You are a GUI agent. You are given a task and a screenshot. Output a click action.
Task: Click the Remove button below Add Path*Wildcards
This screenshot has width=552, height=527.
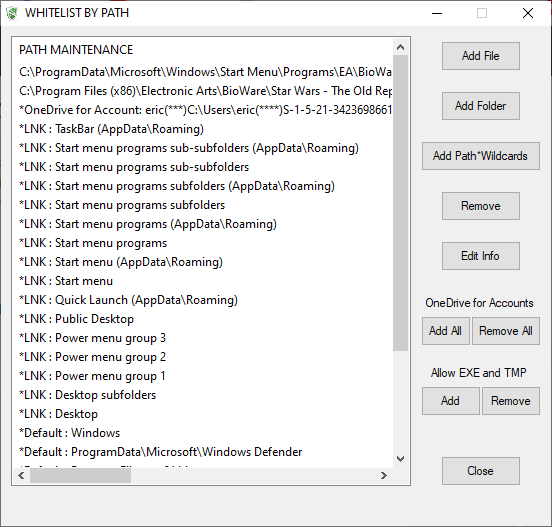point(481,206)
